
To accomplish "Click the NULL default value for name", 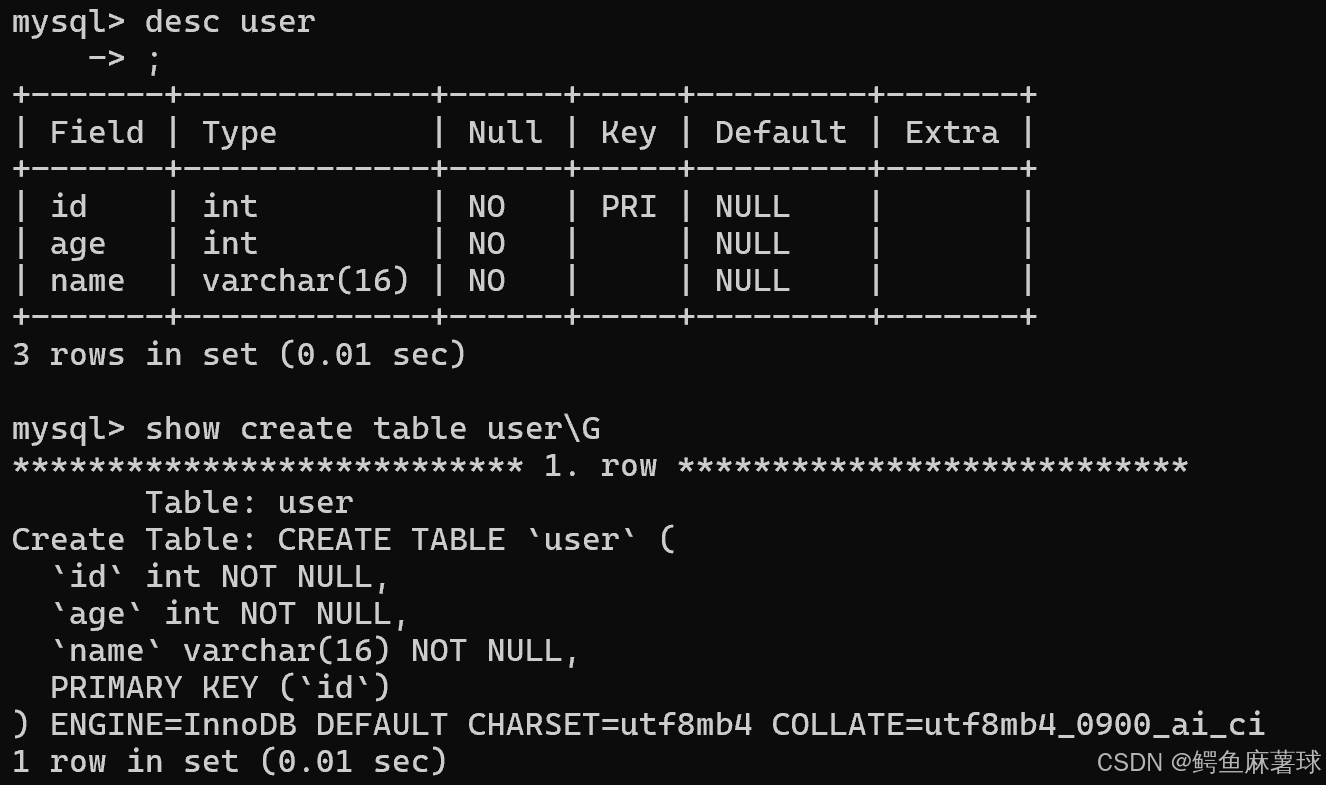I will tap(753, 281).
